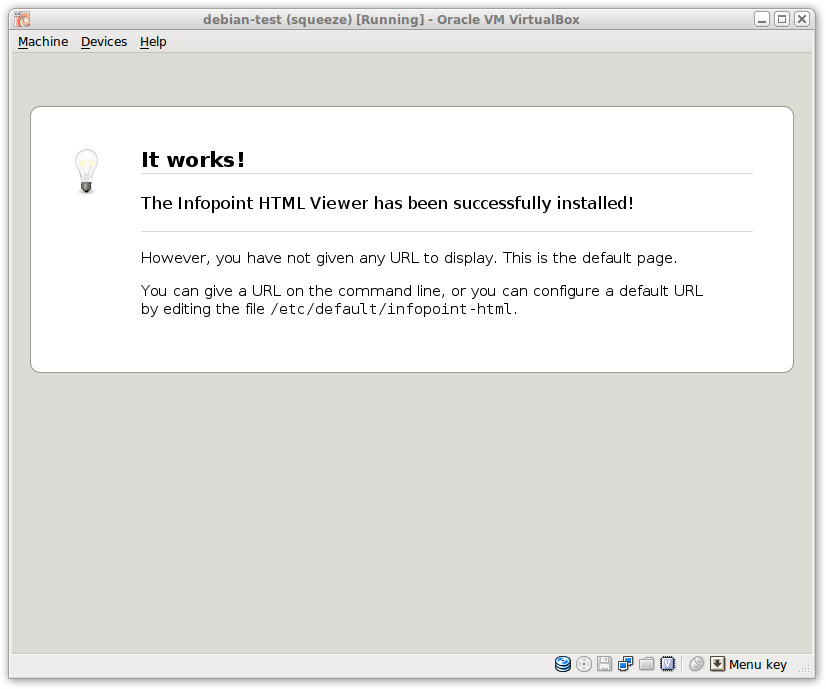Click the host key arrow icon
Screen dimensions: 826x689
click(717, 664)
